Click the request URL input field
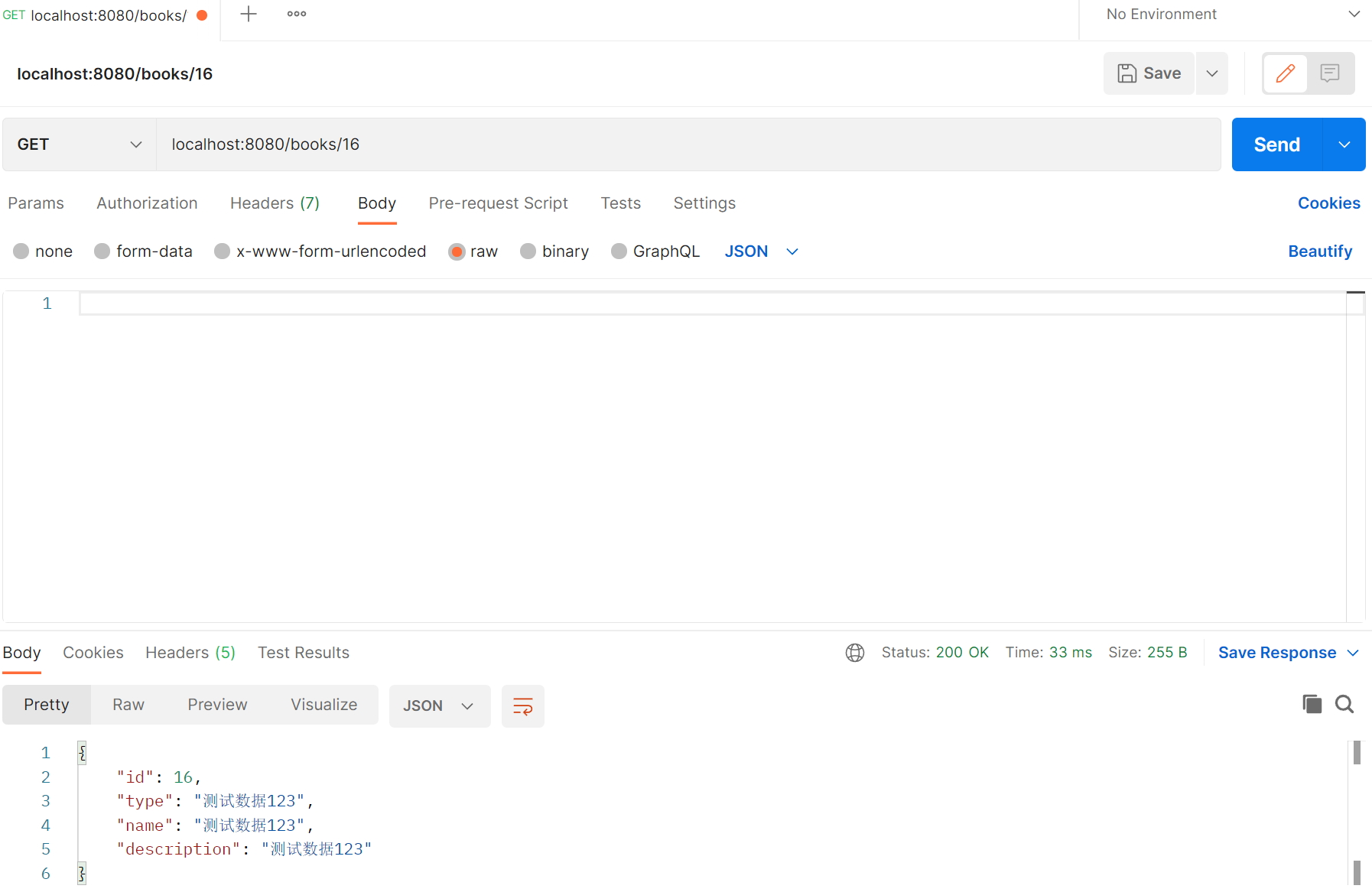The image size is (1372, 892). [688, 144]
